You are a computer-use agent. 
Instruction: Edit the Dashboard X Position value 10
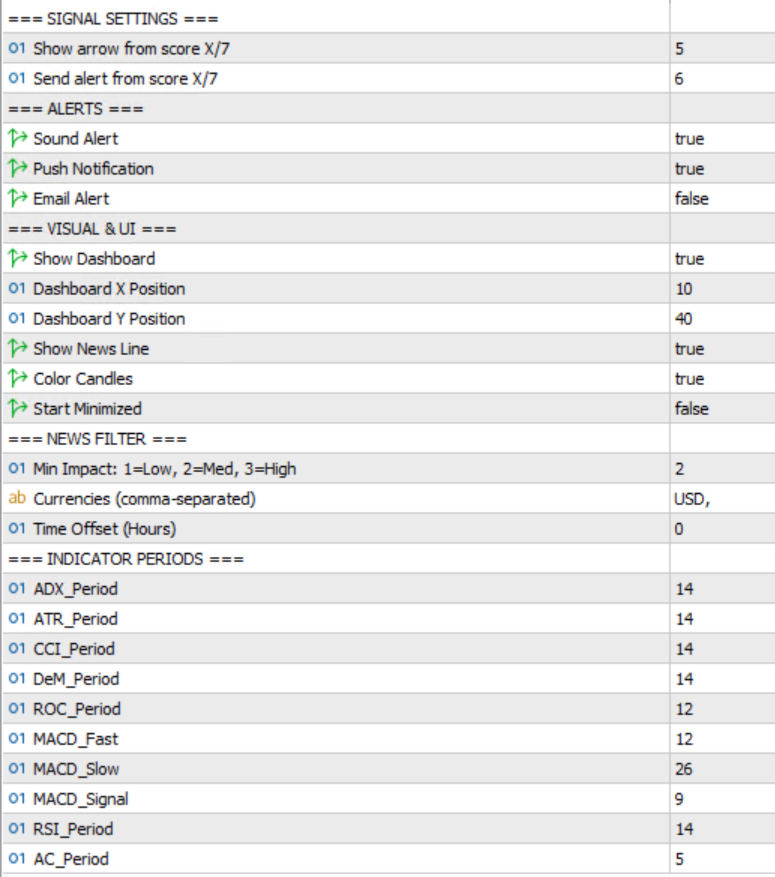(x=684, y=289)
